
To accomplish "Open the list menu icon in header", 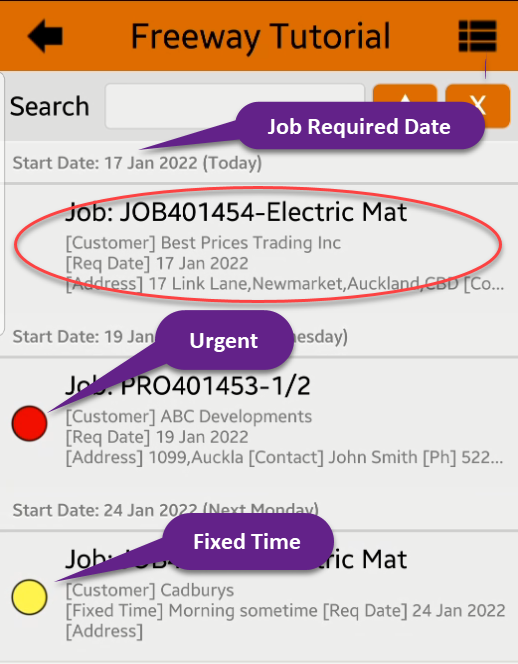I will click(477, 36).
